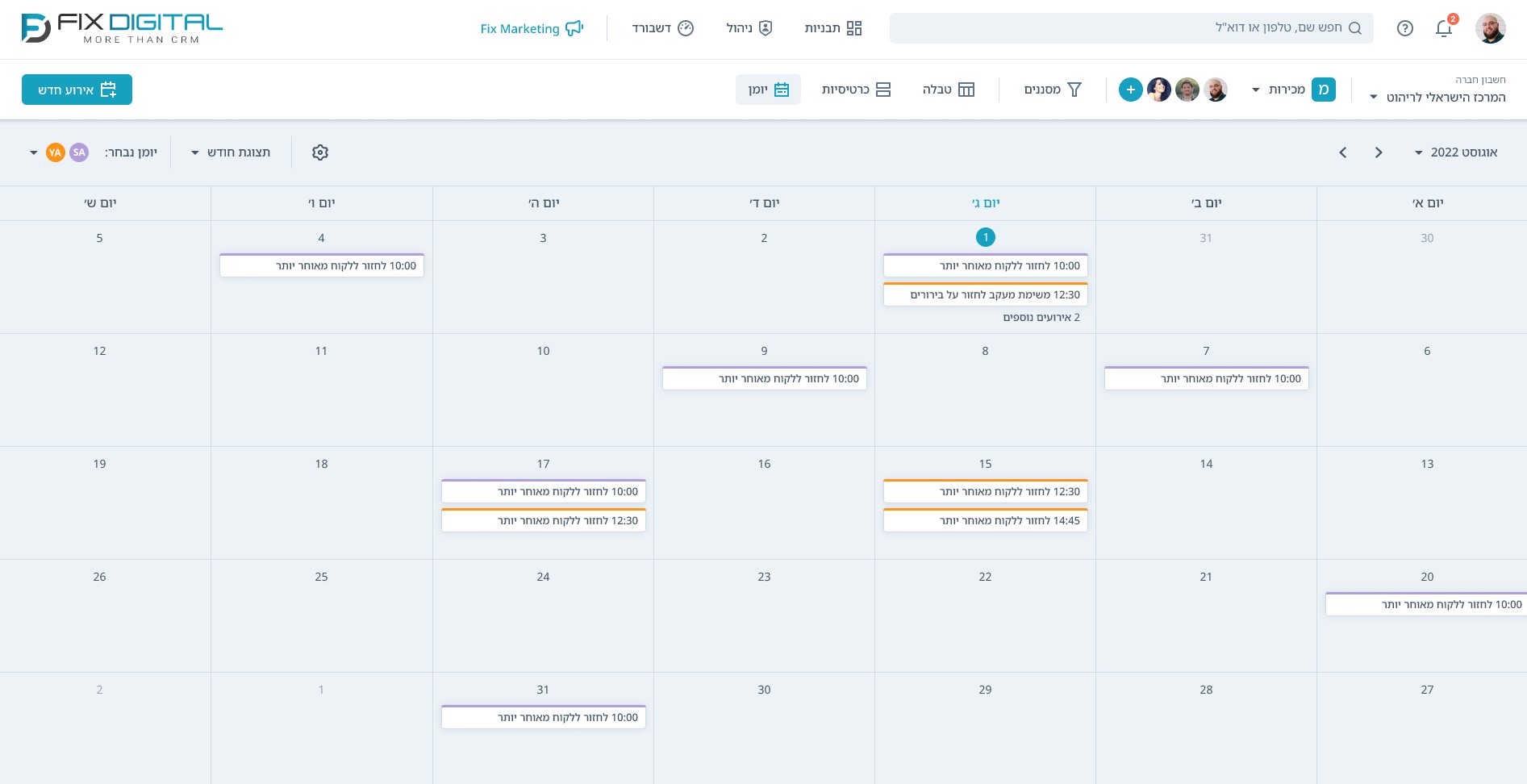Open the 10:00 event on day 7
Image resolution: width=1527 pixels, height=784 pixels.
[1207, 378]
